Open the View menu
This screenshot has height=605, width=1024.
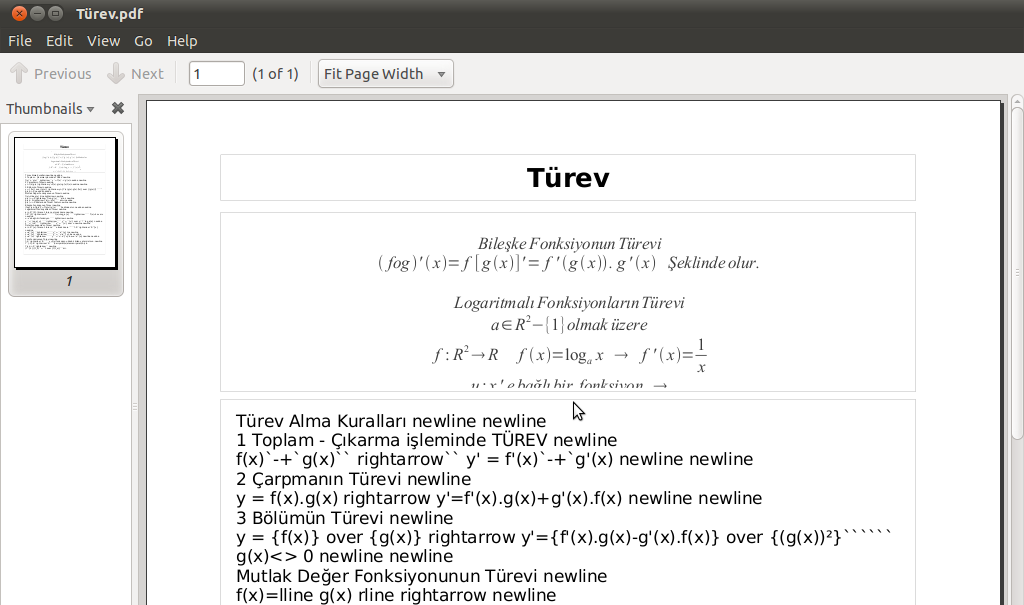click(x=103, y=41)
